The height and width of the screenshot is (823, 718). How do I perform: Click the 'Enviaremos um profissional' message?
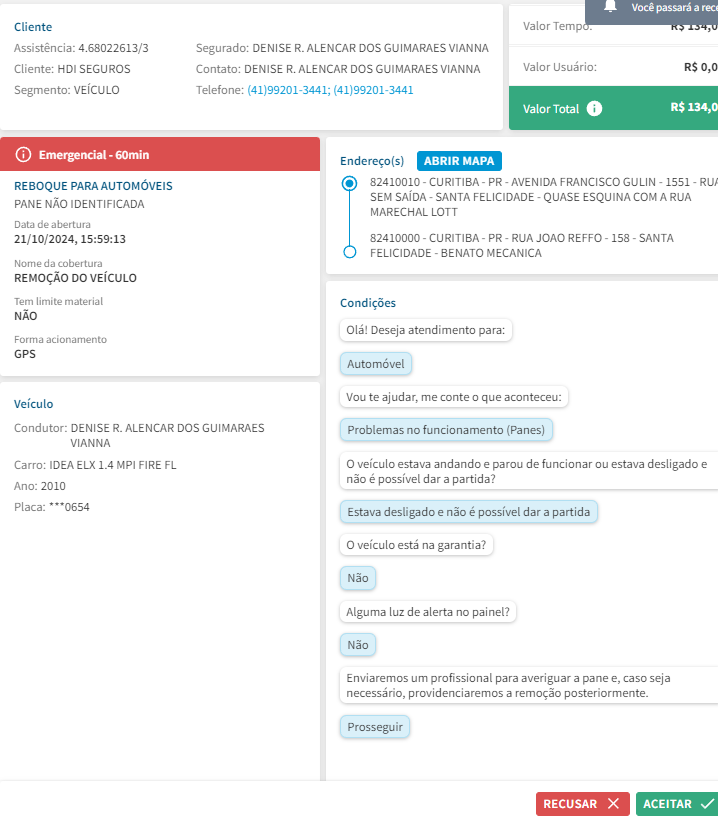529,685
